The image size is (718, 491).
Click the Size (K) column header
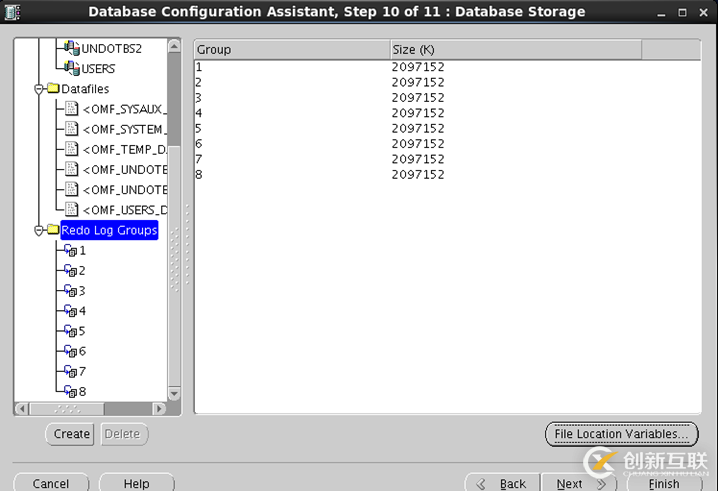pos(516,49)
